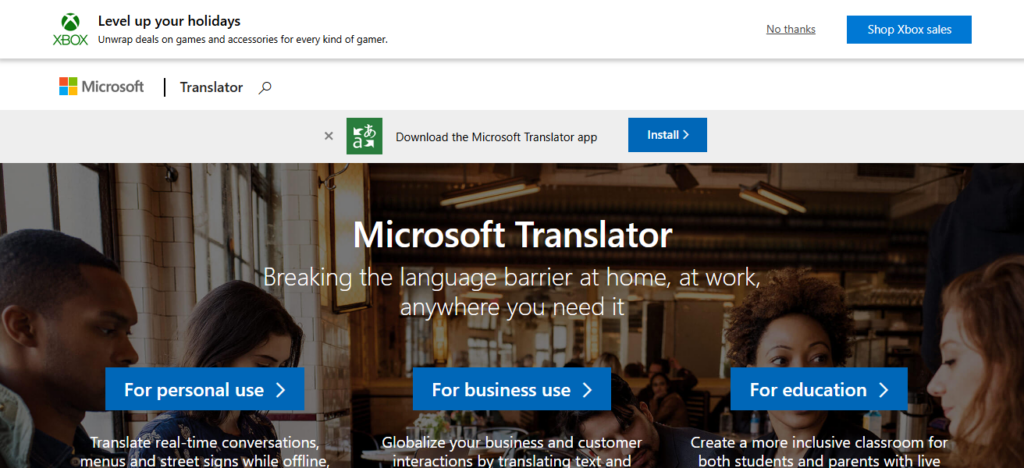Click the Breaking the language barrier tagline
Viewport: 1024px width, 468px height.
(513, 292)
